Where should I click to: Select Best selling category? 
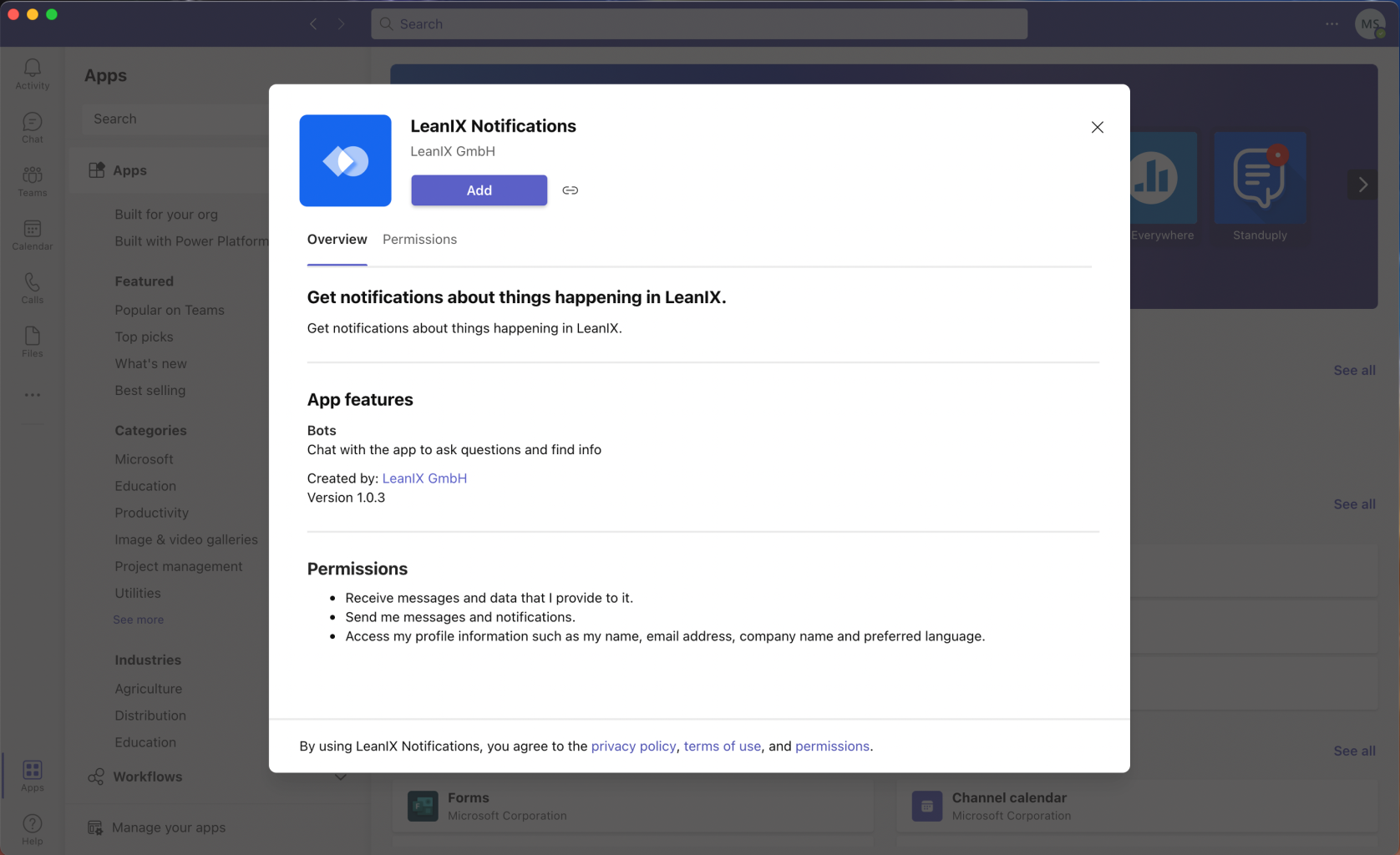pyautogui.click(x=150, y=390)
